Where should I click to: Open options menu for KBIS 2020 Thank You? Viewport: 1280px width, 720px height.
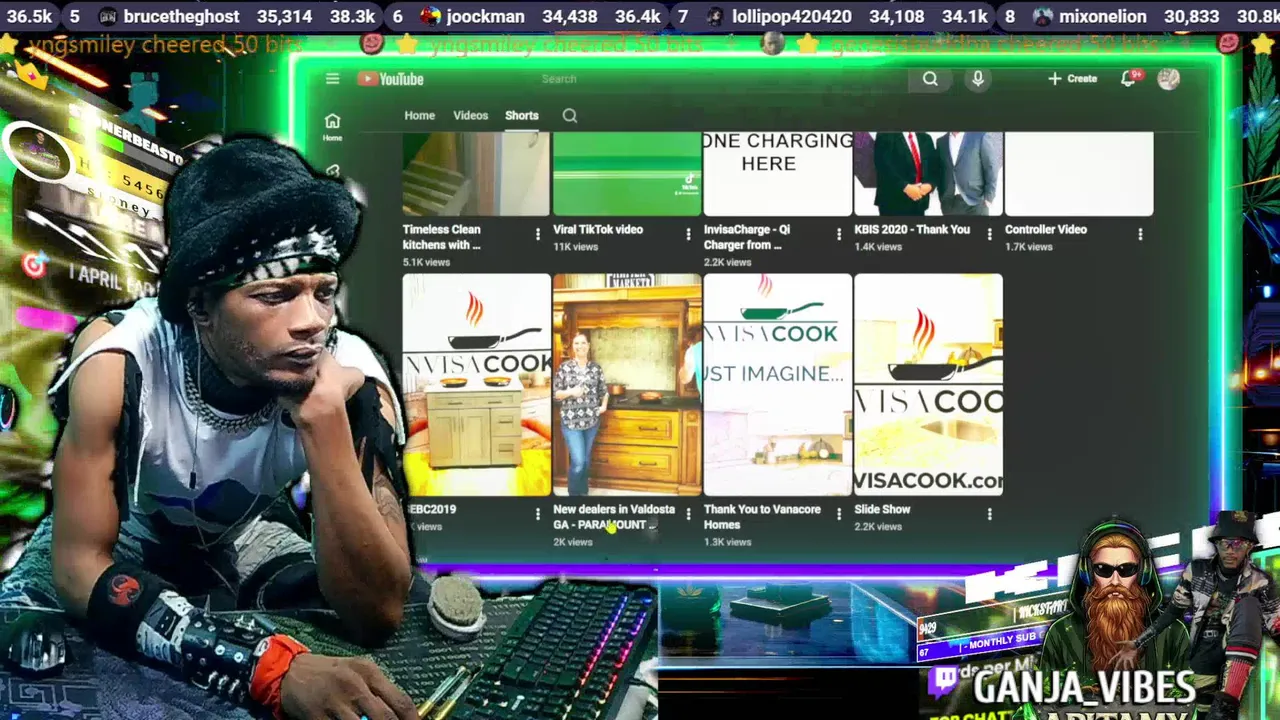[x=990, y=234]
